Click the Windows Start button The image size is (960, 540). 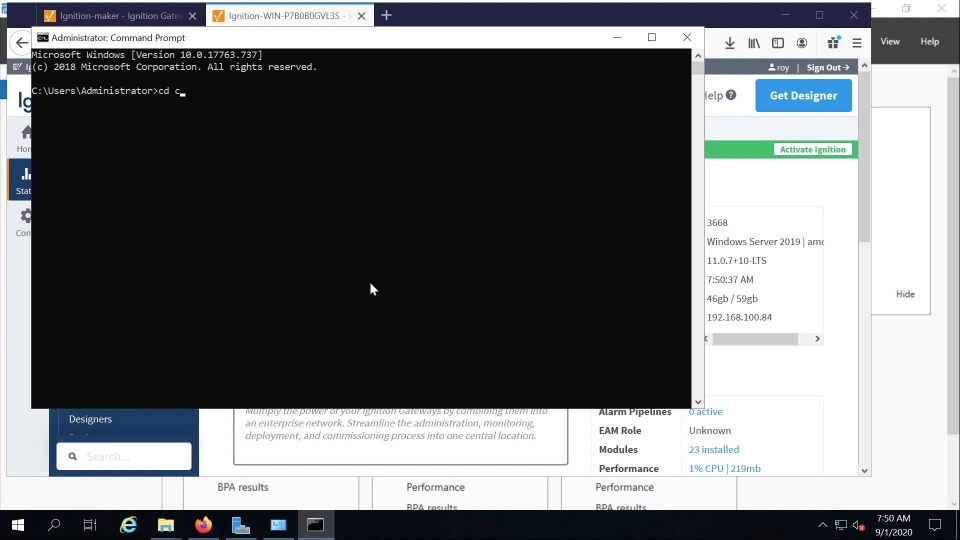coord(18,525)
